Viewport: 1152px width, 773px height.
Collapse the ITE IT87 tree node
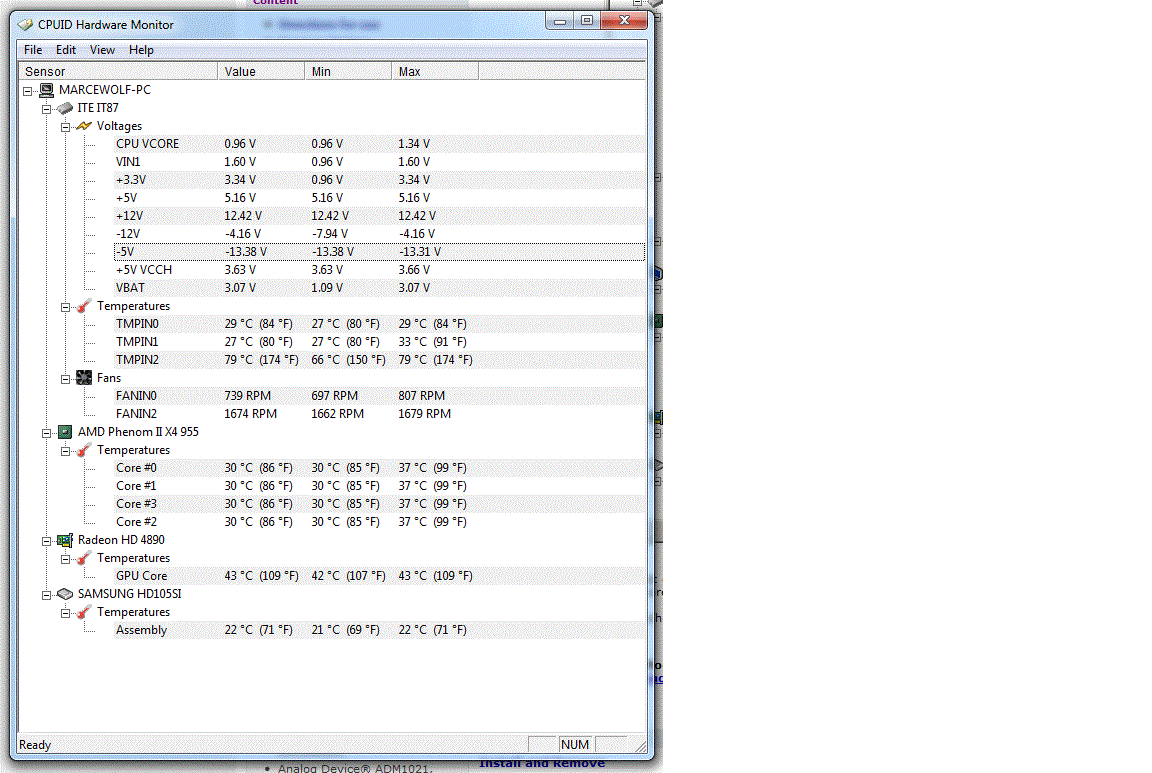(46, 109)
